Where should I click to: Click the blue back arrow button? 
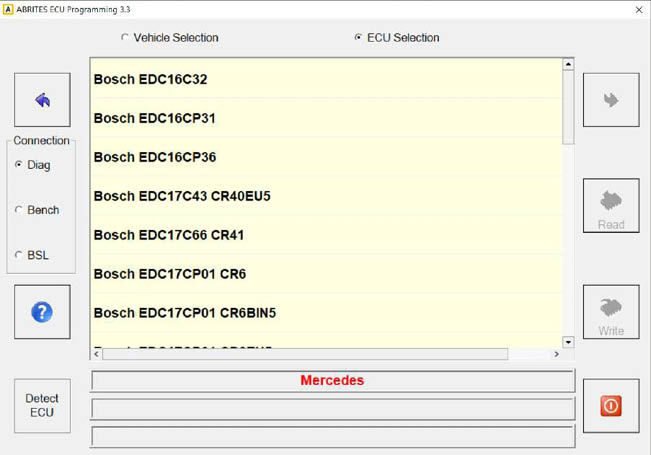pyautogui.click(x=42, y=100)
